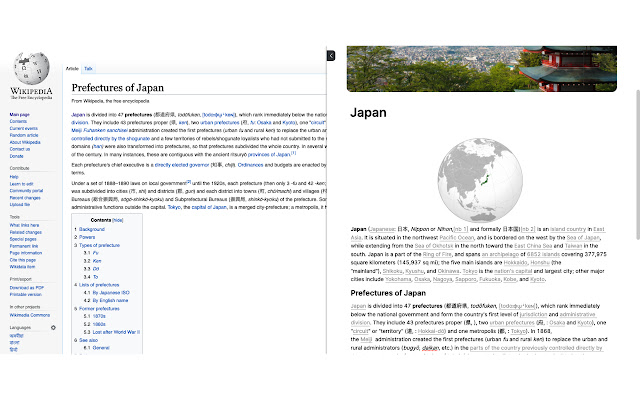640x400 pixels.
Task: Open the Hokkaido link in side panel
Action: tap(516, 262)
